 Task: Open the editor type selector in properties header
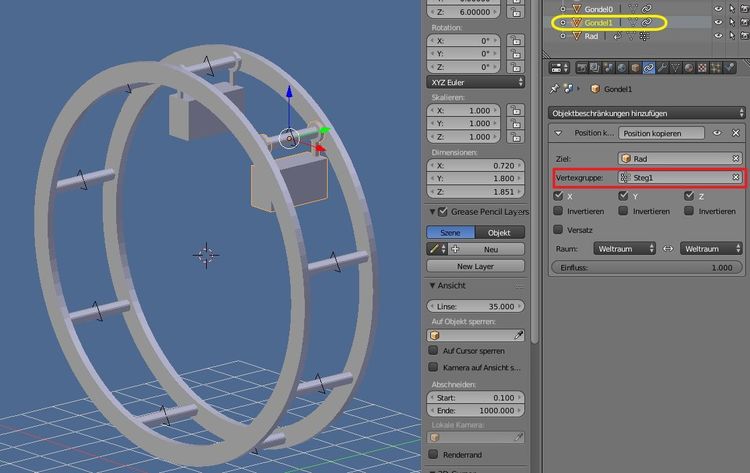[559, 68]
